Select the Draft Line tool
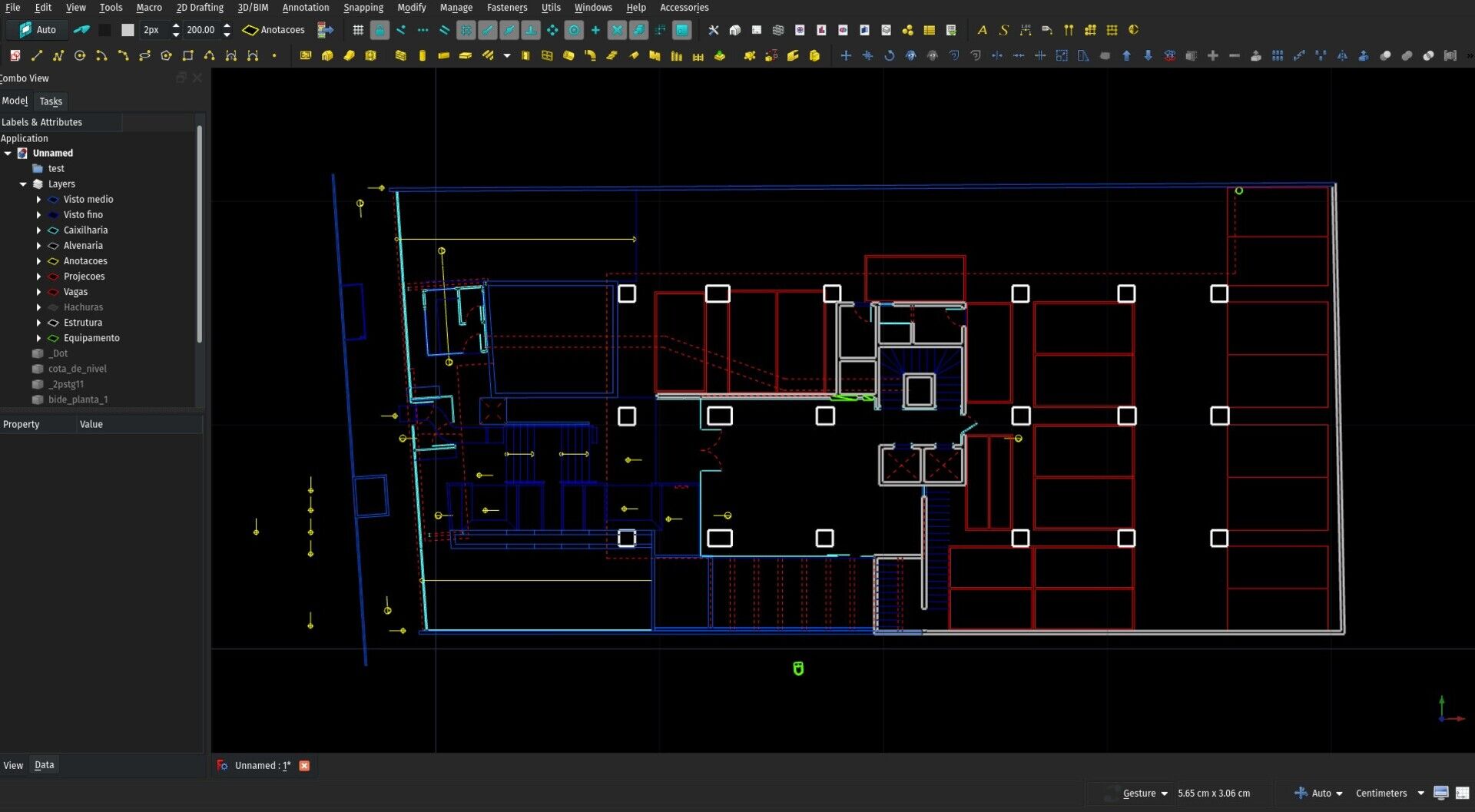The width and height of the screenshot is (1475, 812). pyautogui.click(x=36, y=55)
